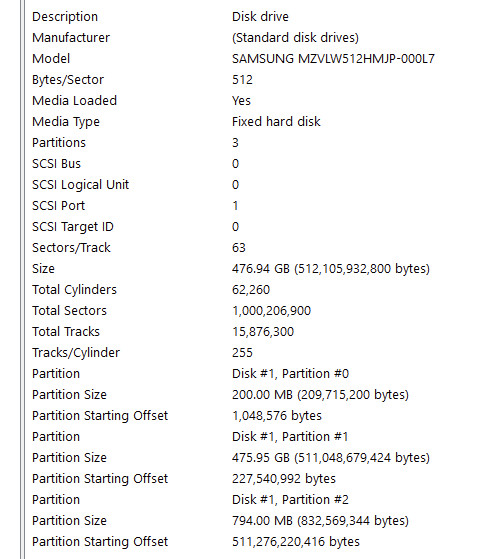Screen dimensions: 504x559
Task: Select the SAMSUNG MZVLW512HMJP-000L7 model value
Action: point(333,59)
